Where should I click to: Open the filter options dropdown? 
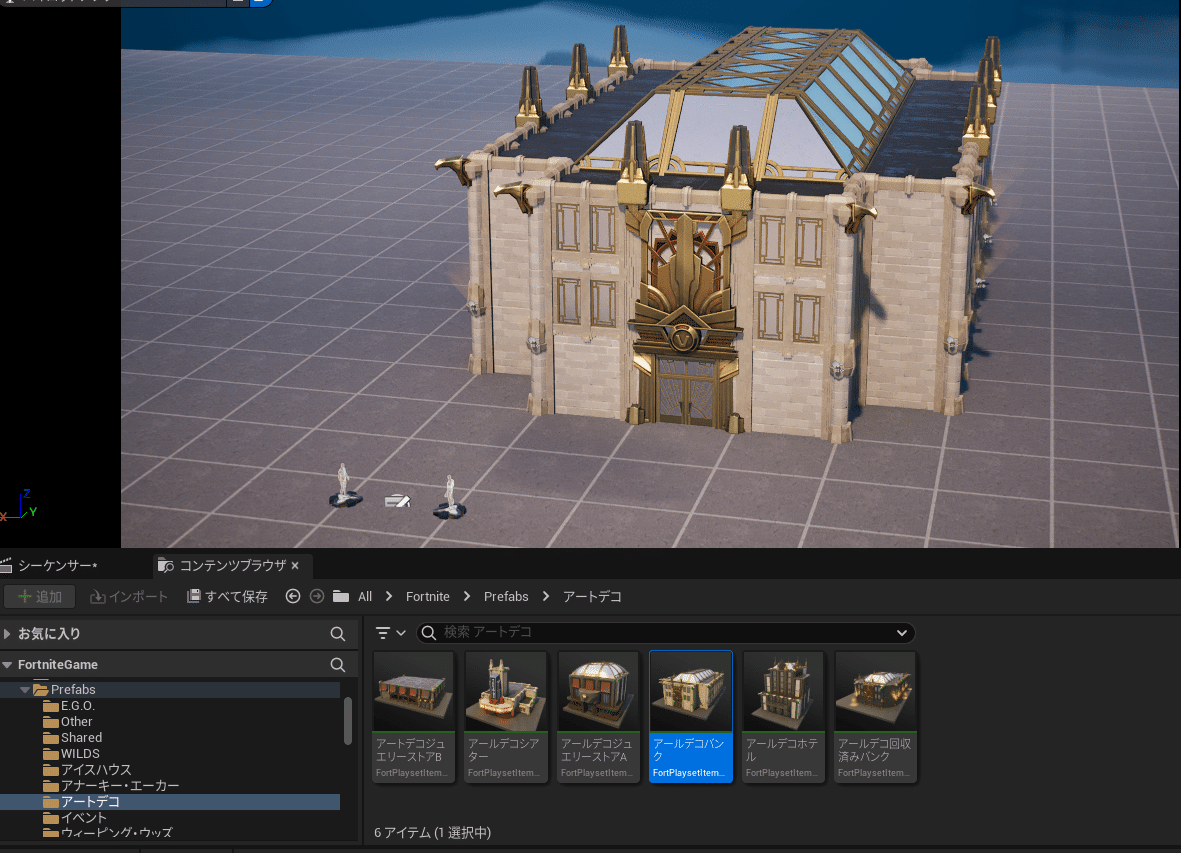tap(390, 633)
